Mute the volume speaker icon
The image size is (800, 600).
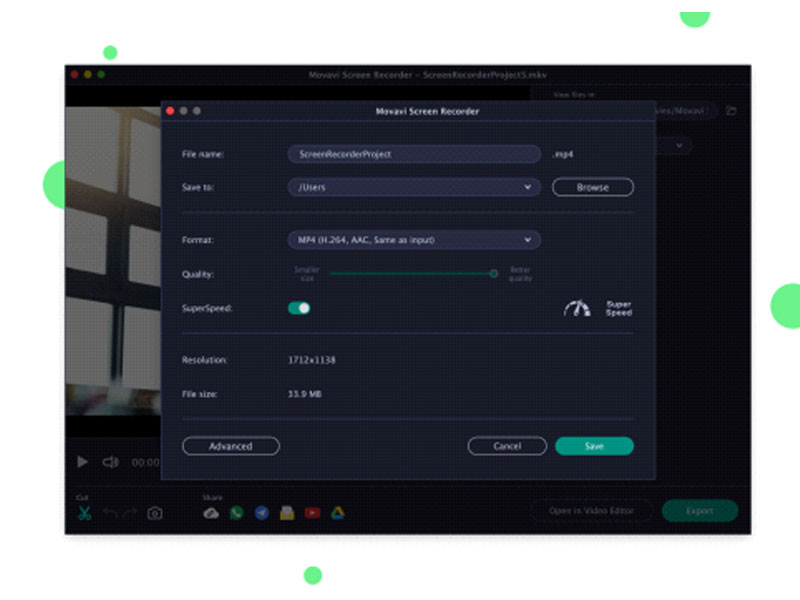[x=111, y=462]
